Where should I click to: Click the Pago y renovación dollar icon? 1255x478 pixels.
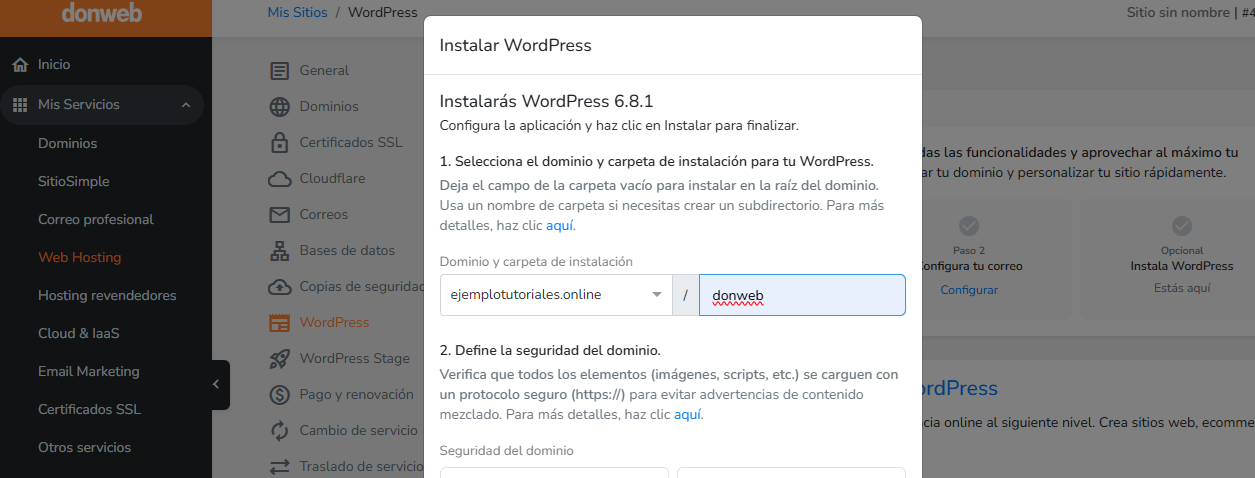pyautogui.click(x=280, y=395)
